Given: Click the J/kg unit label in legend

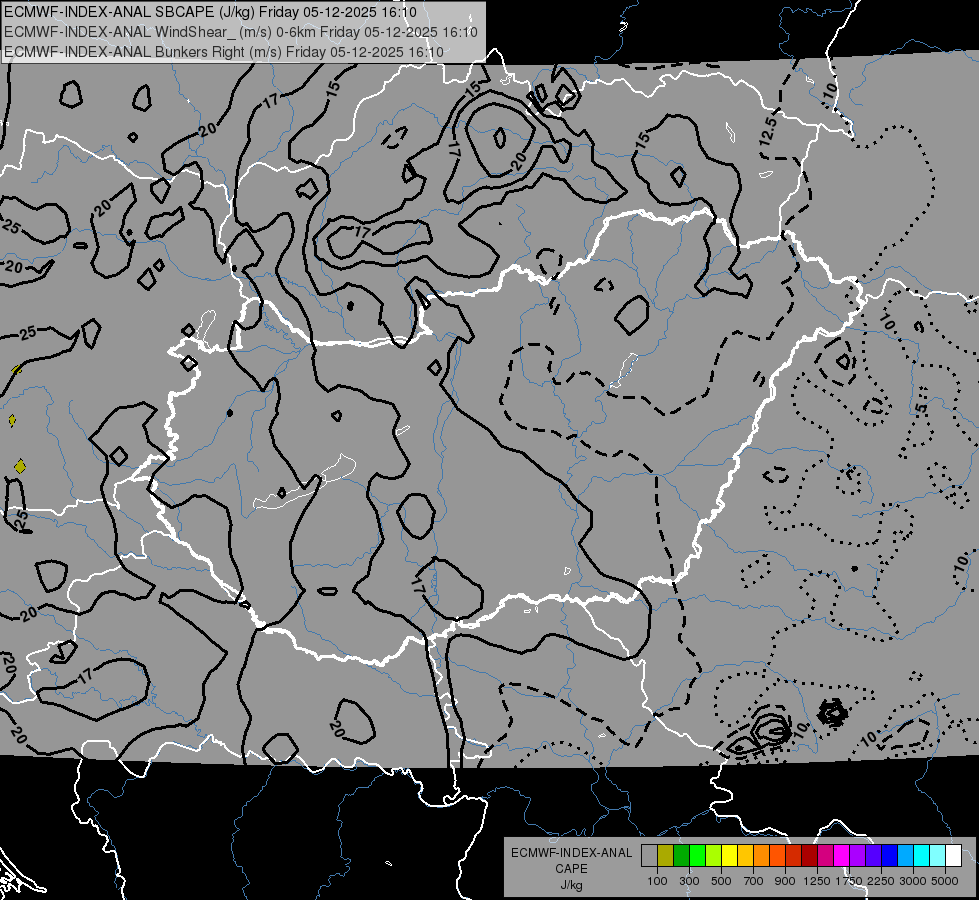Looking at the screenshot, I should (x=571, y=885).
